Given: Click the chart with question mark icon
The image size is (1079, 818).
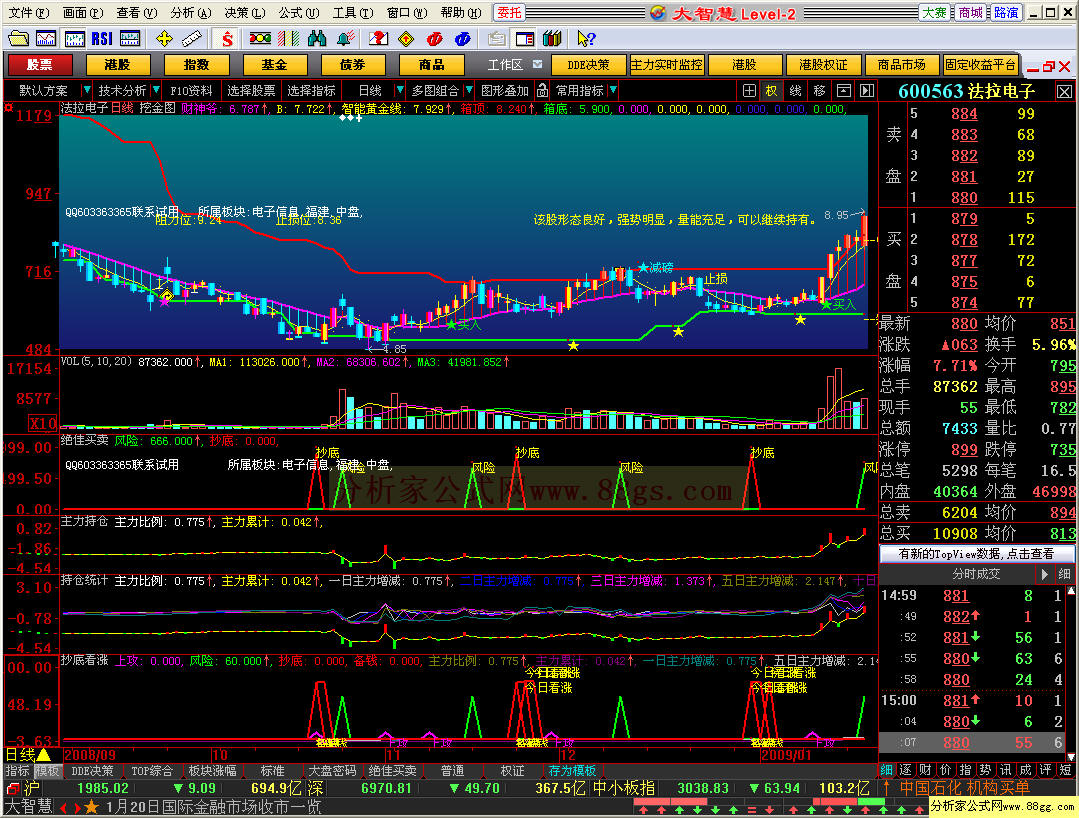Looking at the screenshot, I should [x=378, y=39].
